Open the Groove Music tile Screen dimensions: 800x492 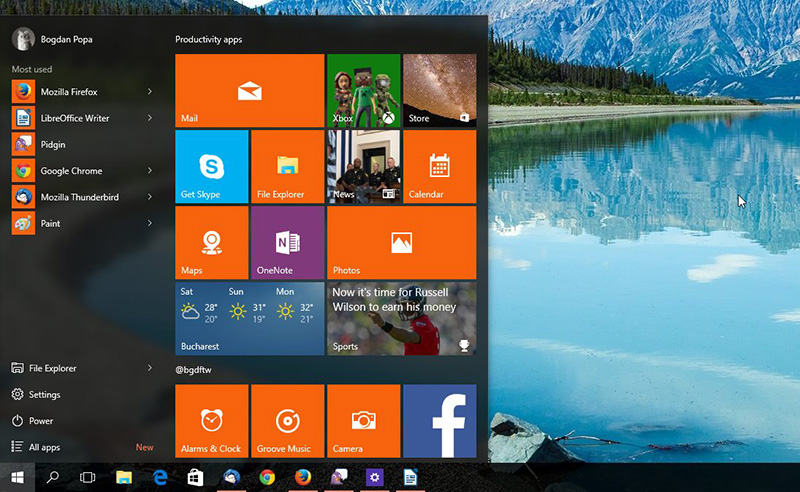tap(288, 421)
